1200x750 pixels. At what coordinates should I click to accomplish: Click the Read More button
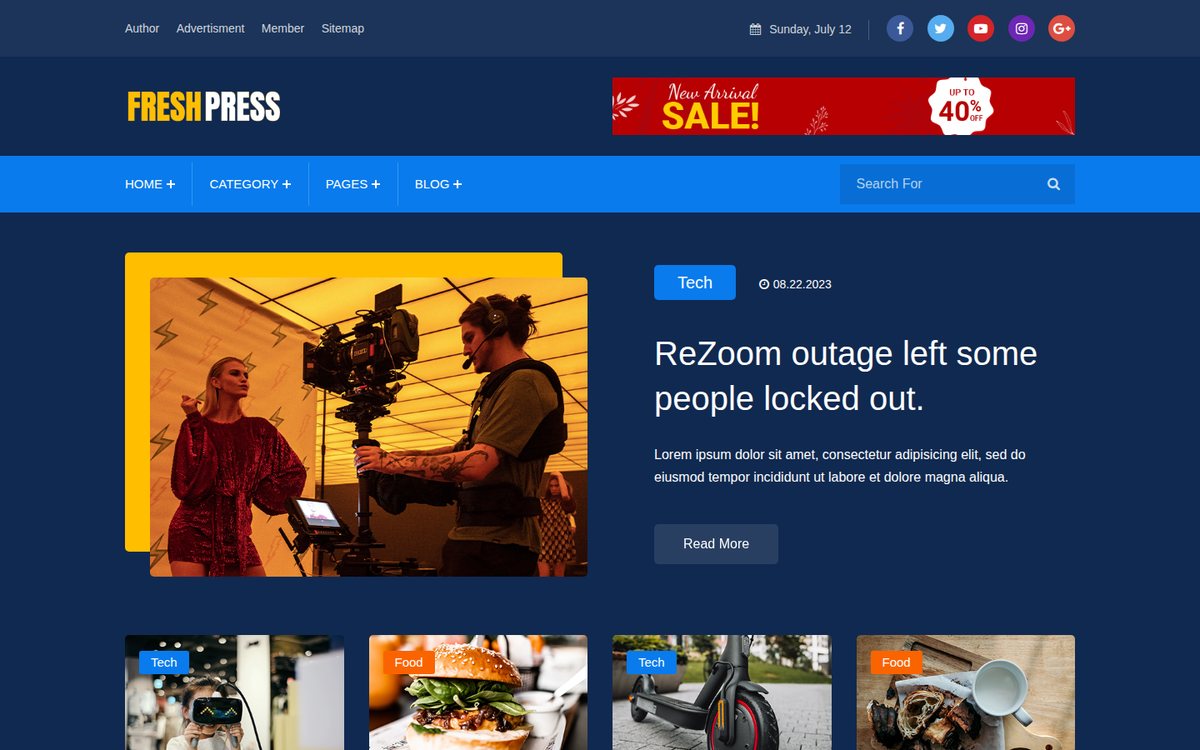click(x=716, y=544)
